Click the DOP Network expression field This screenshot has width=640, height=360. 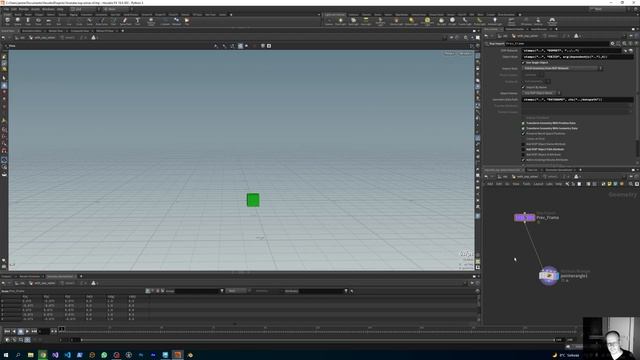(x=572, y=51)
